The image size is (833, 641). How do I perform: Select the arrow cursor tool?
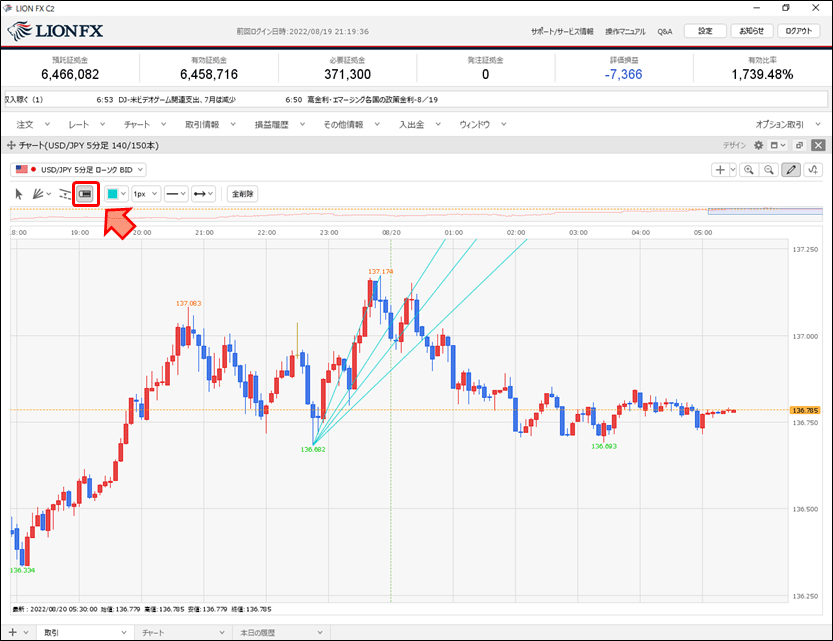[19, 194]
